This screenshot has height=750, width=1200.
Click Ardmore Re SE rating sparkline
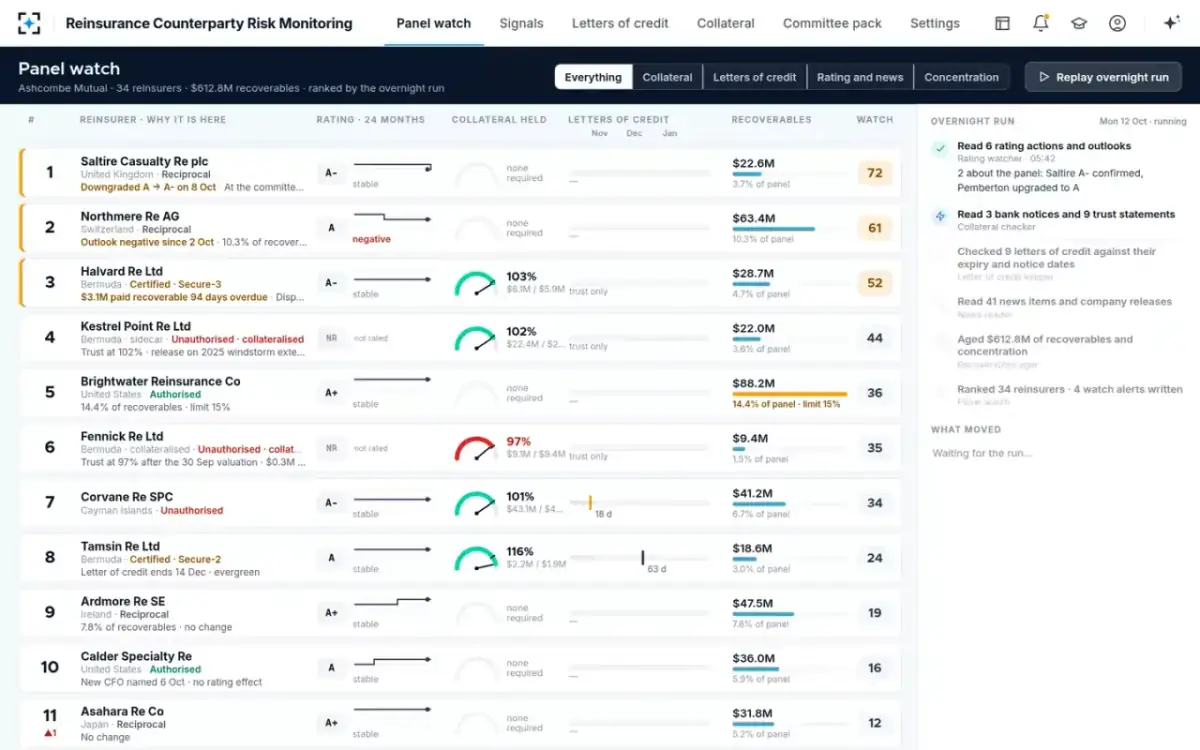(x=392, y=603)
